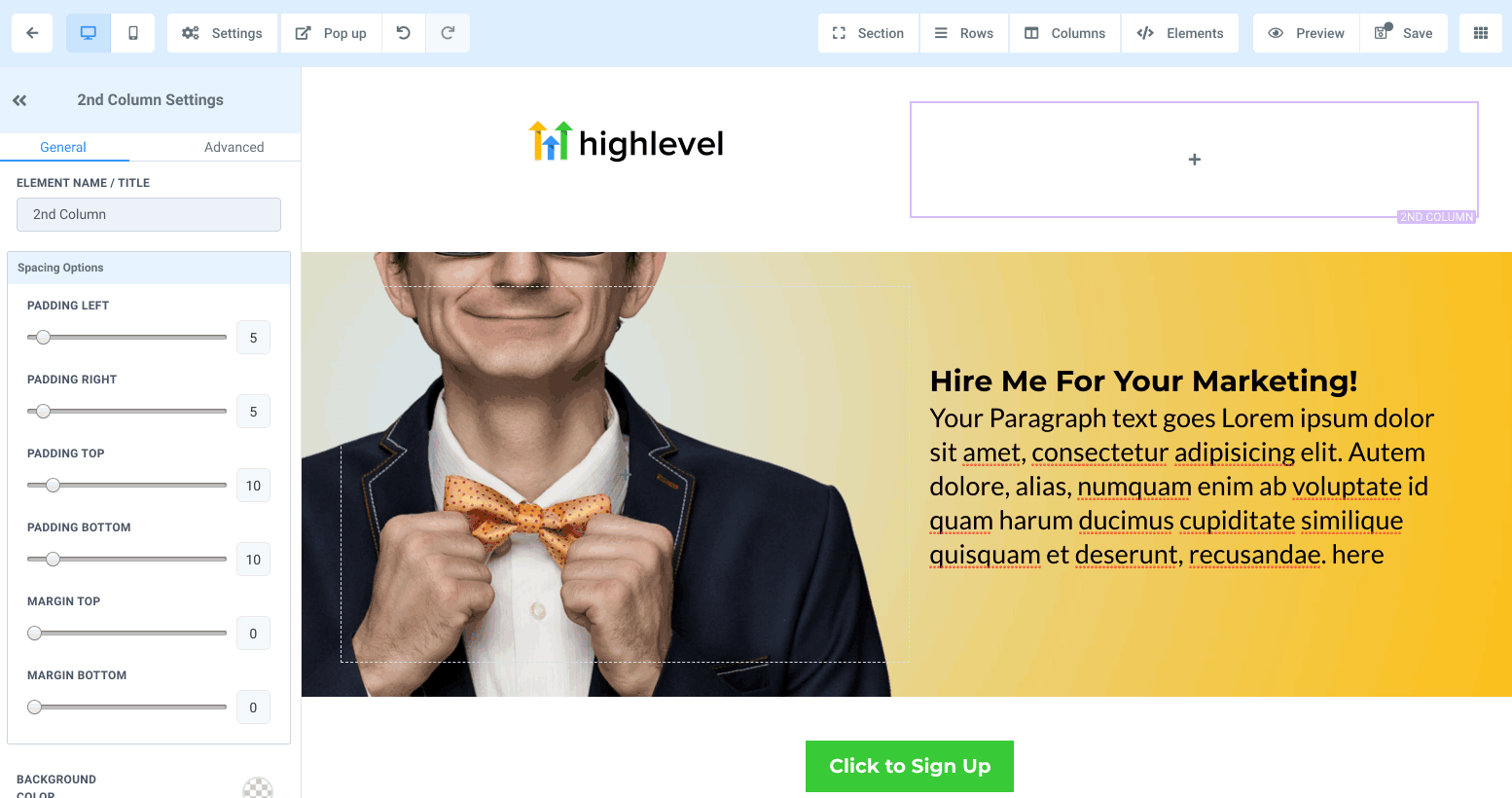Image resolution: width=1512 pixels, height=798 pixels.
Task: Open Settings in the top toolbar
Action: [223, 33]
